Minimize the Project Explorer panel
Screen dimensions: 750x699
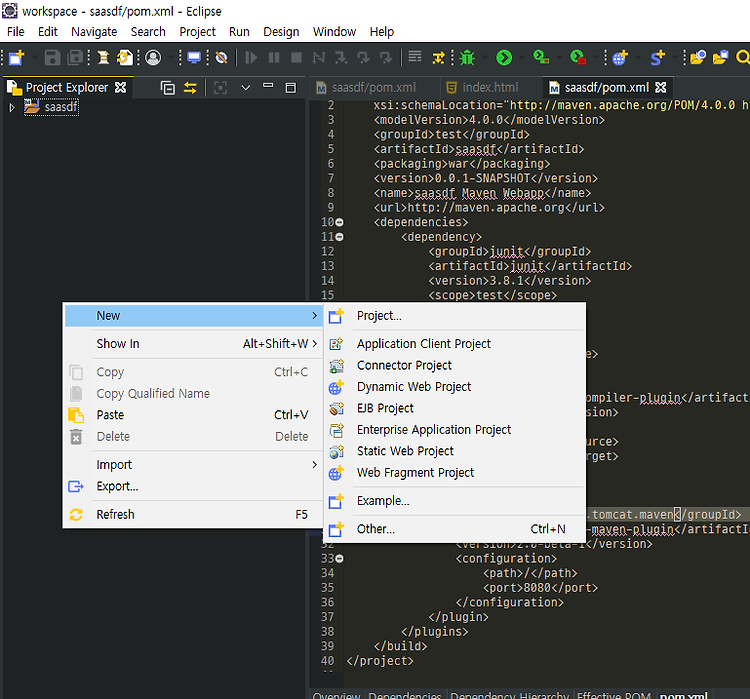pyautogui.click(x=268, y=87)
